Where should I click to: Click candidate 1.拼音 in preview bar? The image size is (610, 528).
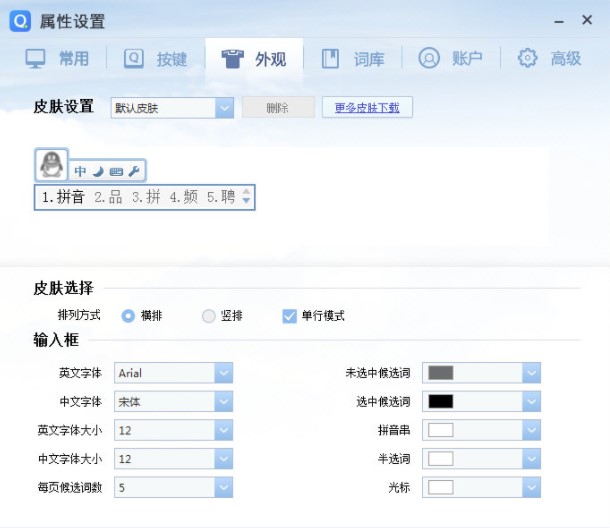(x=63, y=197)
